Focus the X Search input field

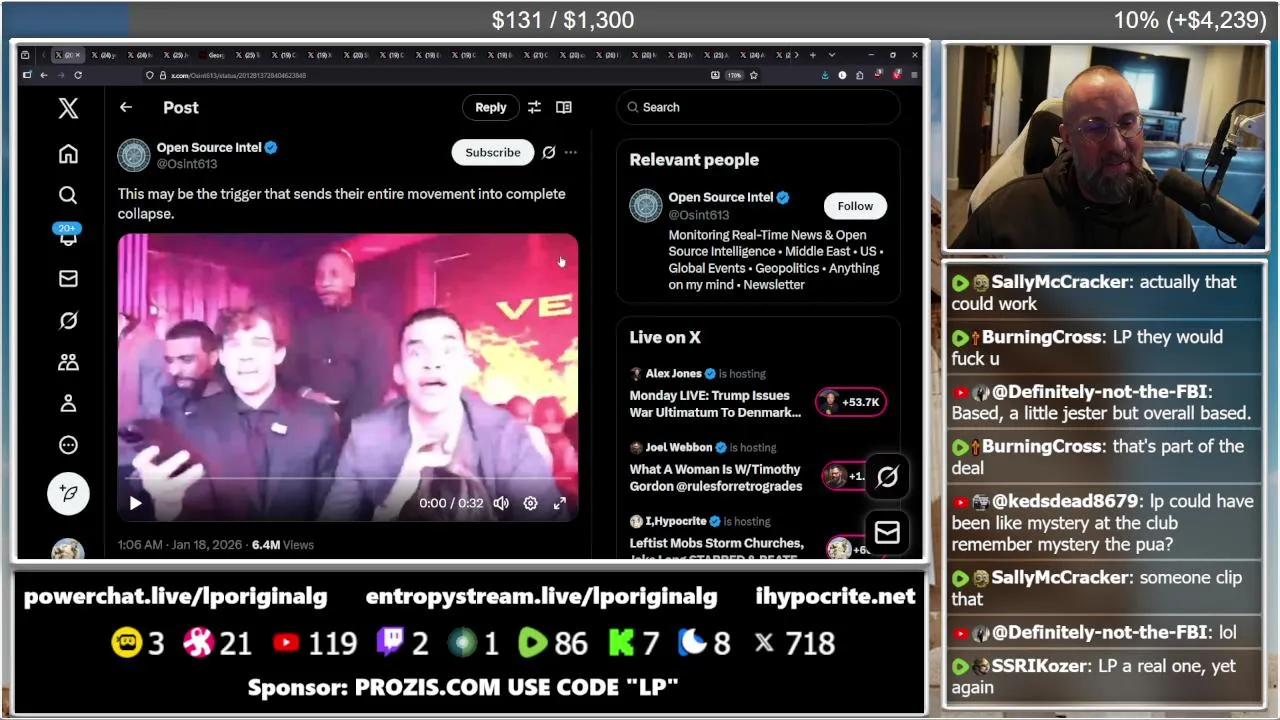coord(758,107)
